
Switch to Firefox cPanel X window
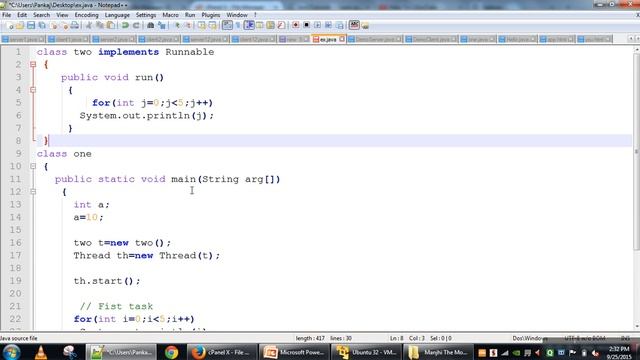click(x=222, y=352)
